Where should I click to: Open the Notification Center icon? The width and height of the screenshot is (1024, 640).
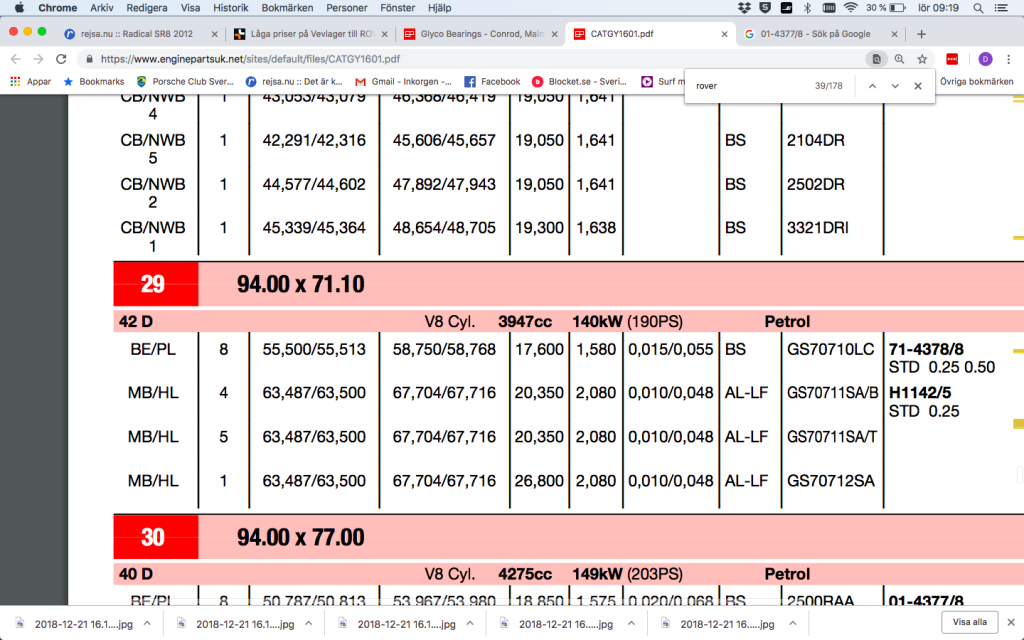pyautogui.click(x=1000, y=8)
